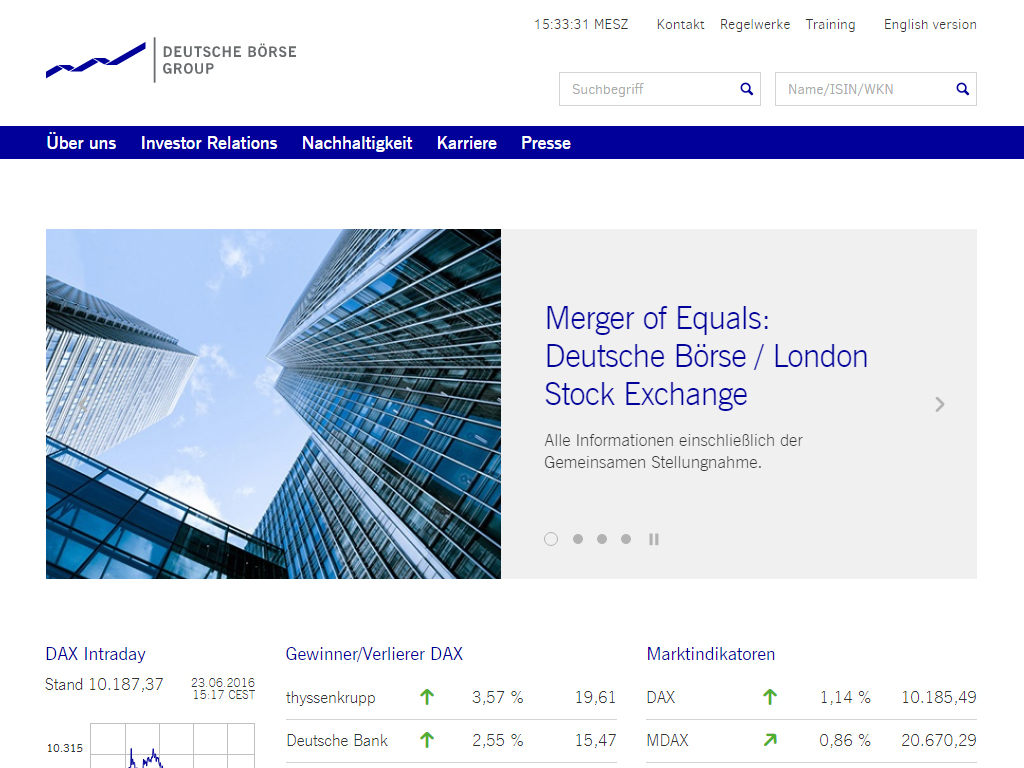Click green up arrow next to thyssenkrupp
The image size is (1024, 768).
(x=427, y=697)
